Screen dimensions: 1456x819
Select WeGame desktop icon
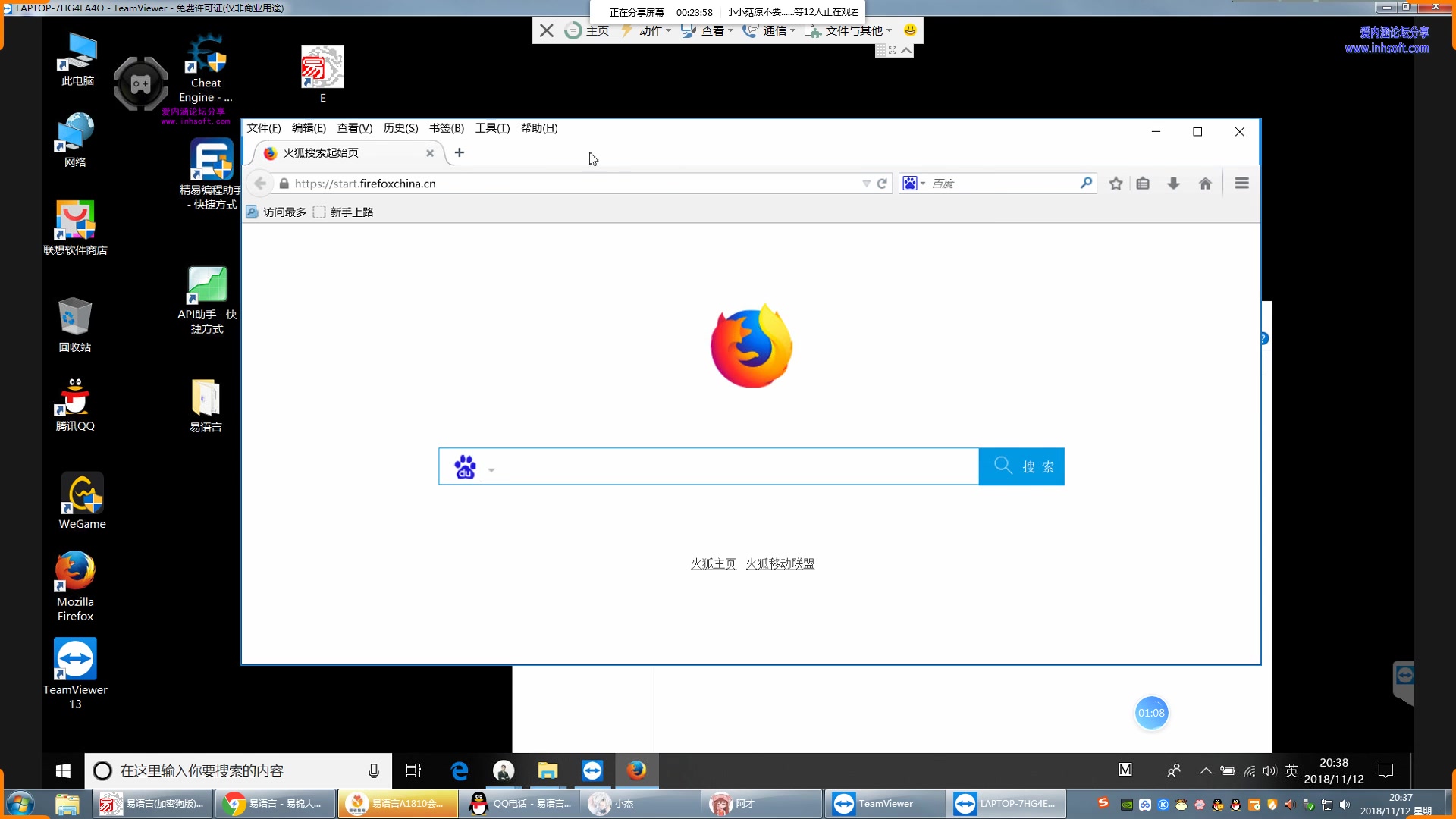82,501
